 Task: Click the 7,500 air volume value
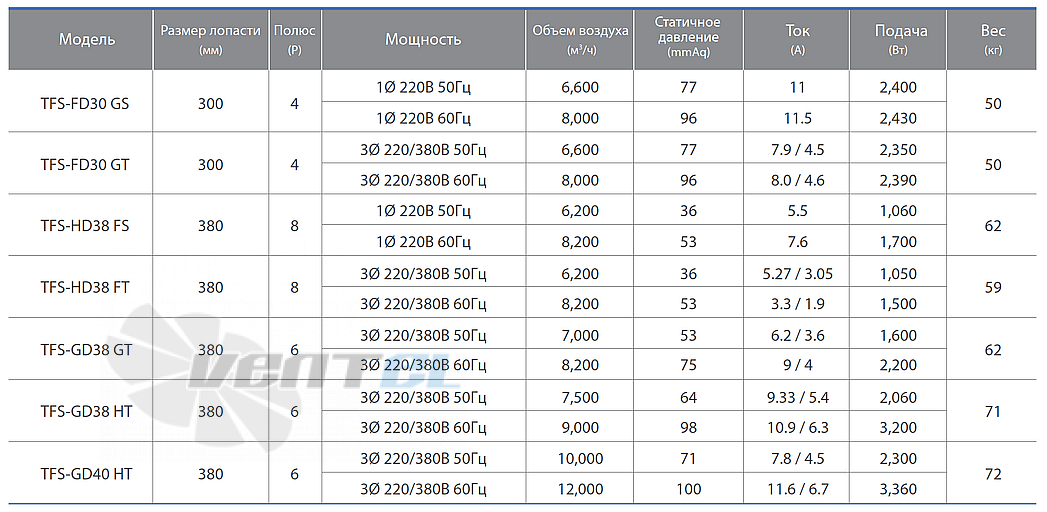(x=581, y=397)
